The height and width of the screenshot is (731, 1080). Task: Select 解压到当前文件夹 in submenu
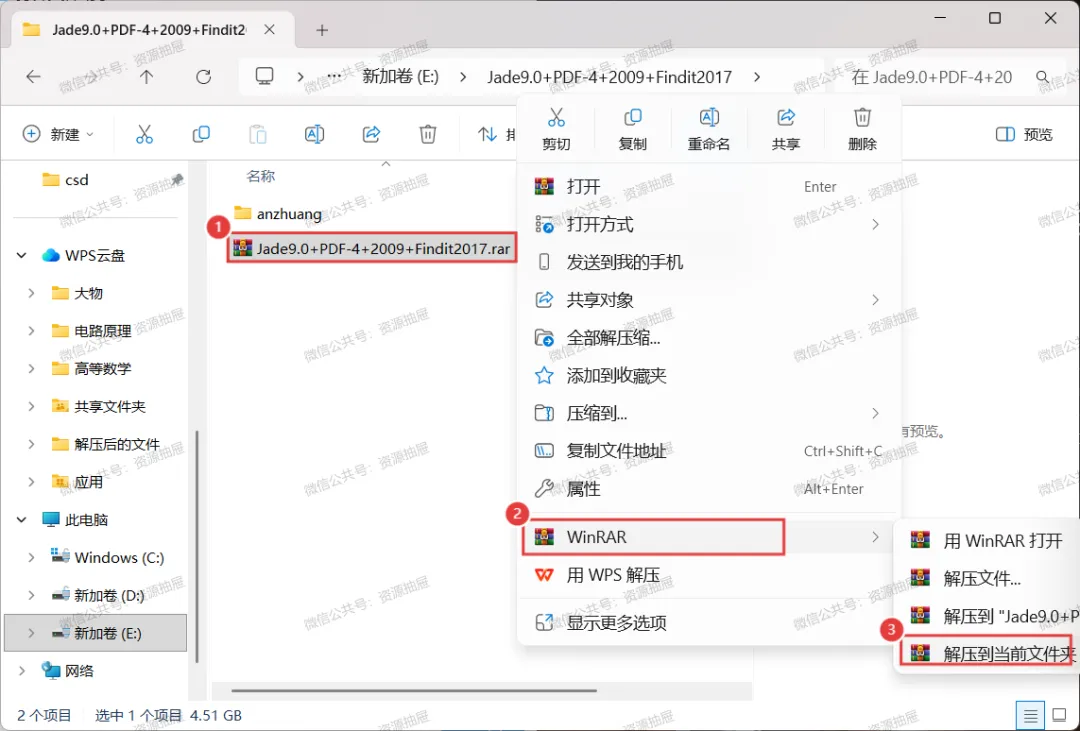(988, 653)
